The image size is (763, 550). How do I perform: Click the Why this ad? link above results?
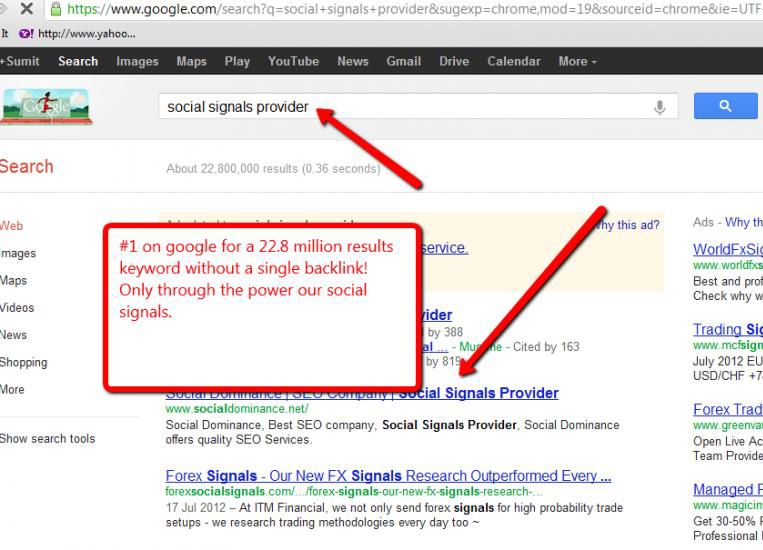(627, 225)
